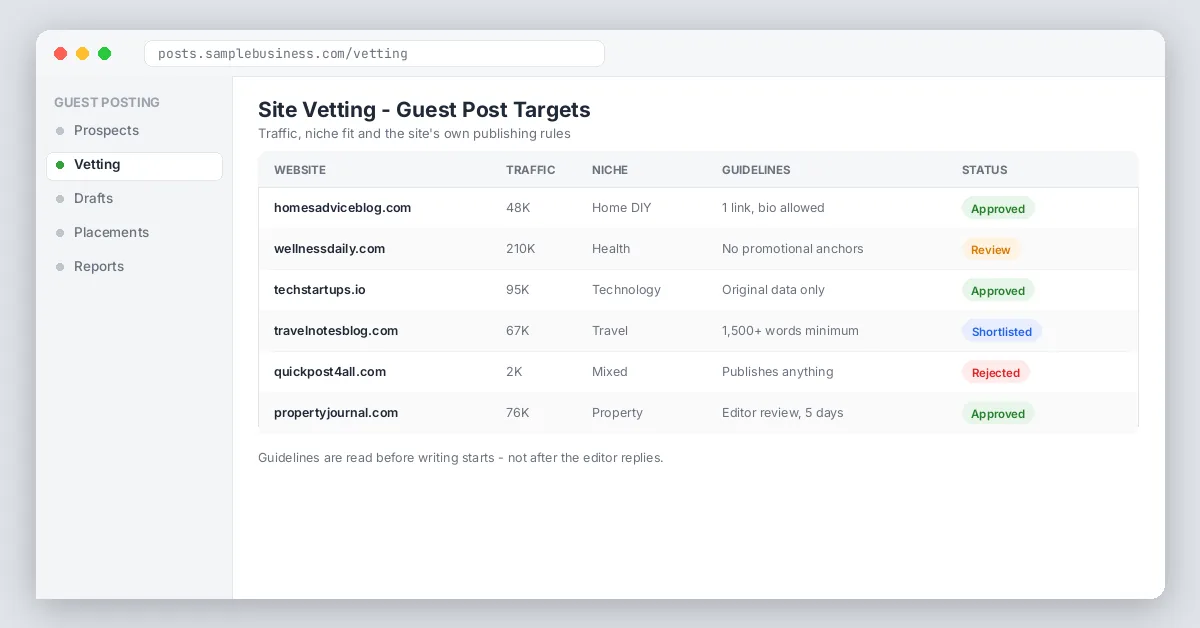
Task: Click the yellow minimize window button
Action: (x=82, y=54)
